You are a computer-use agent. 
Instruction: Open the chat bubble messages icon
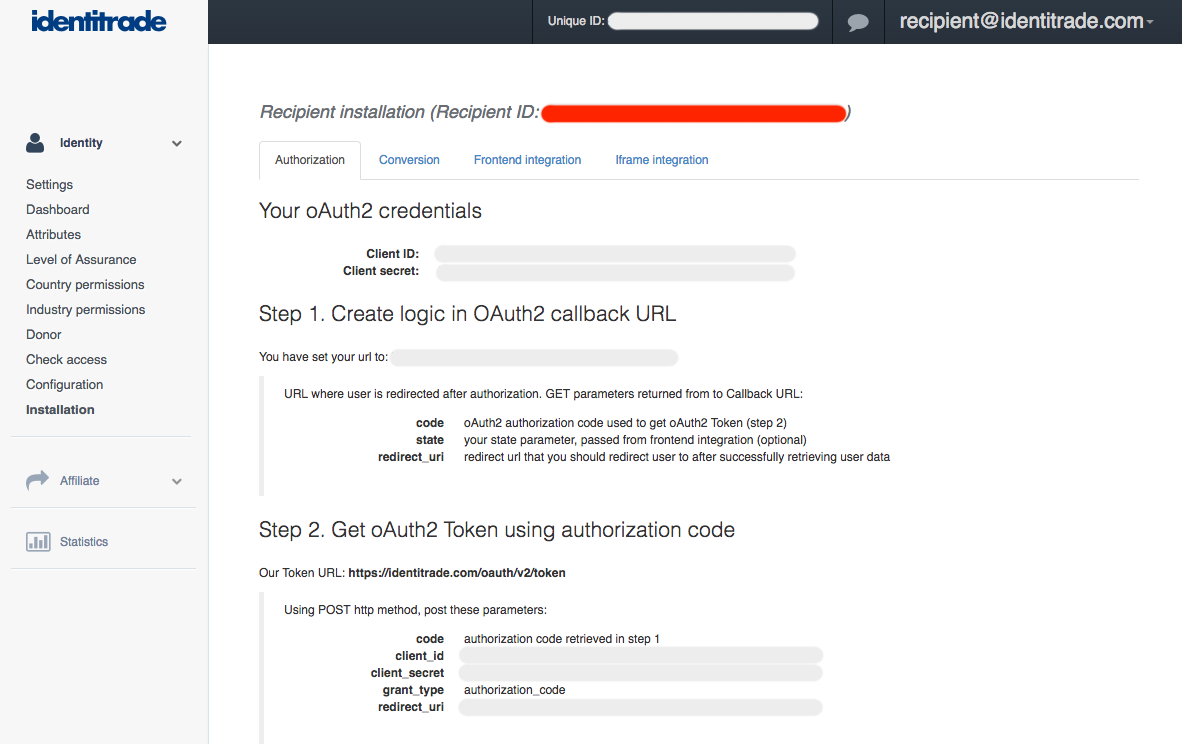858,22
